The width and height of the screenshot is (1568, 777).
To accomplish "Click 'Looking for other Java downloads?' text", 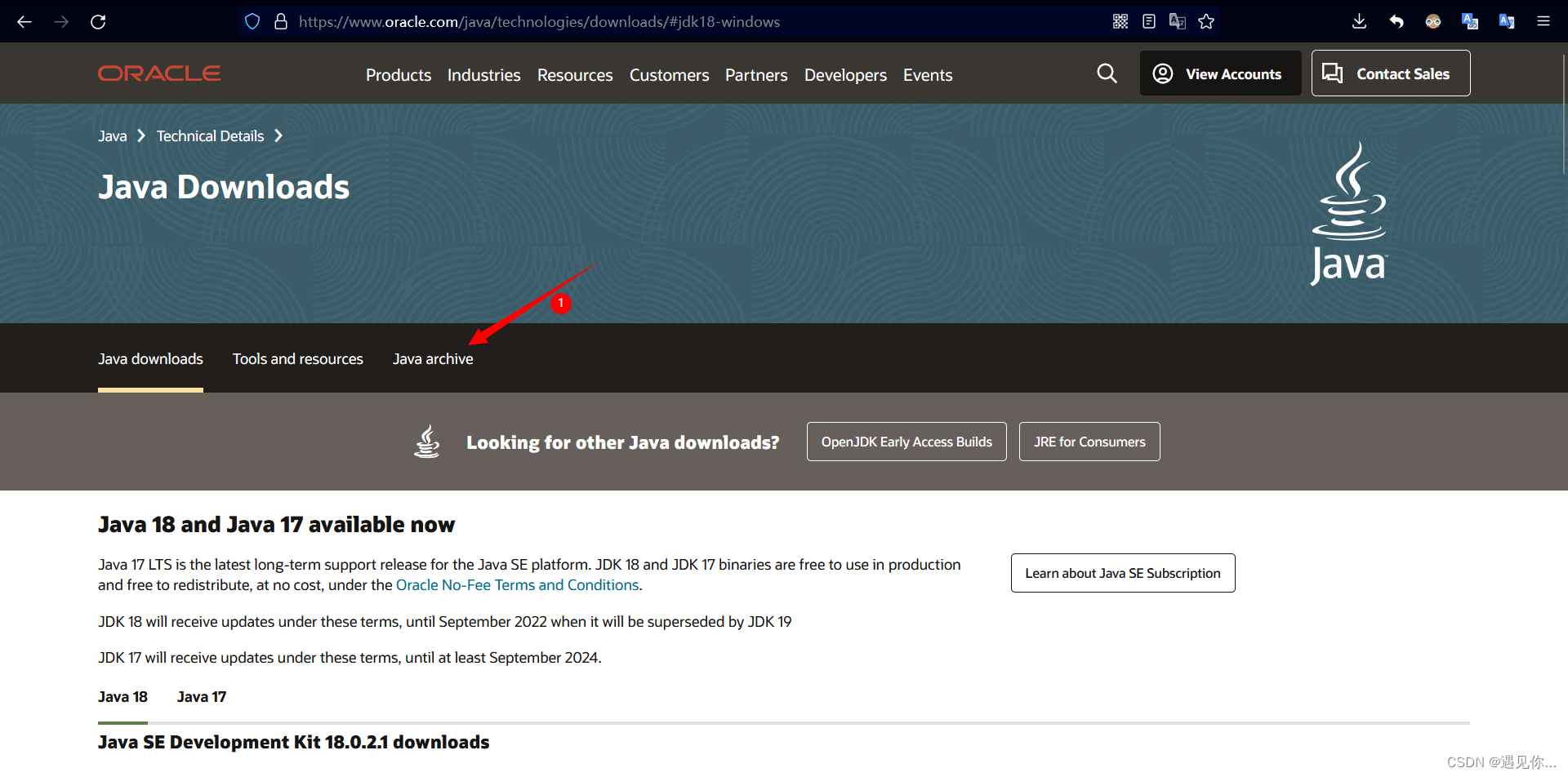I will (x=622, y=442).
